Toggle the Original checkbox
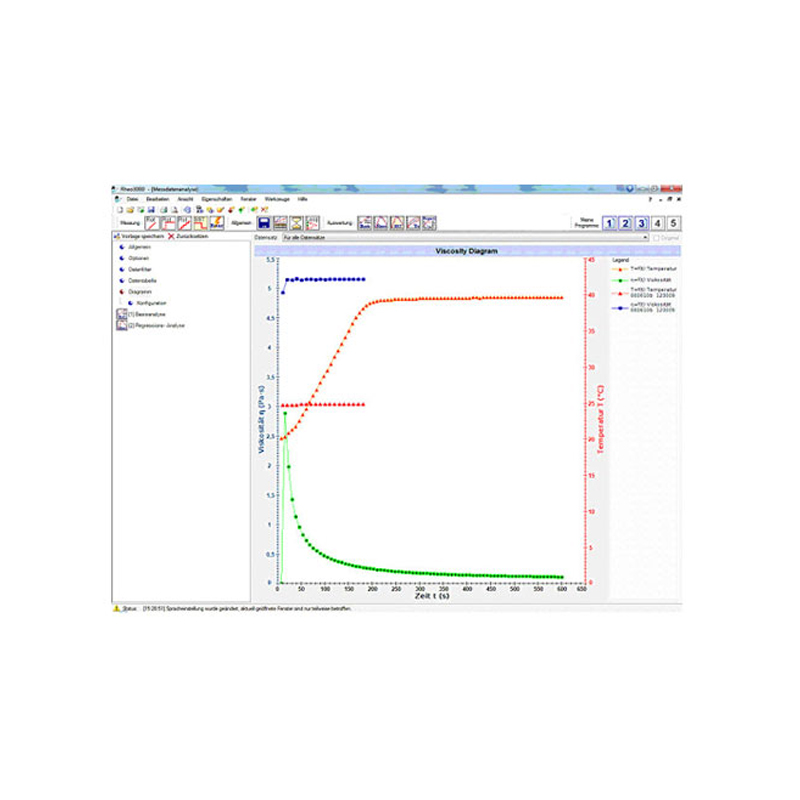 (656, 238)
